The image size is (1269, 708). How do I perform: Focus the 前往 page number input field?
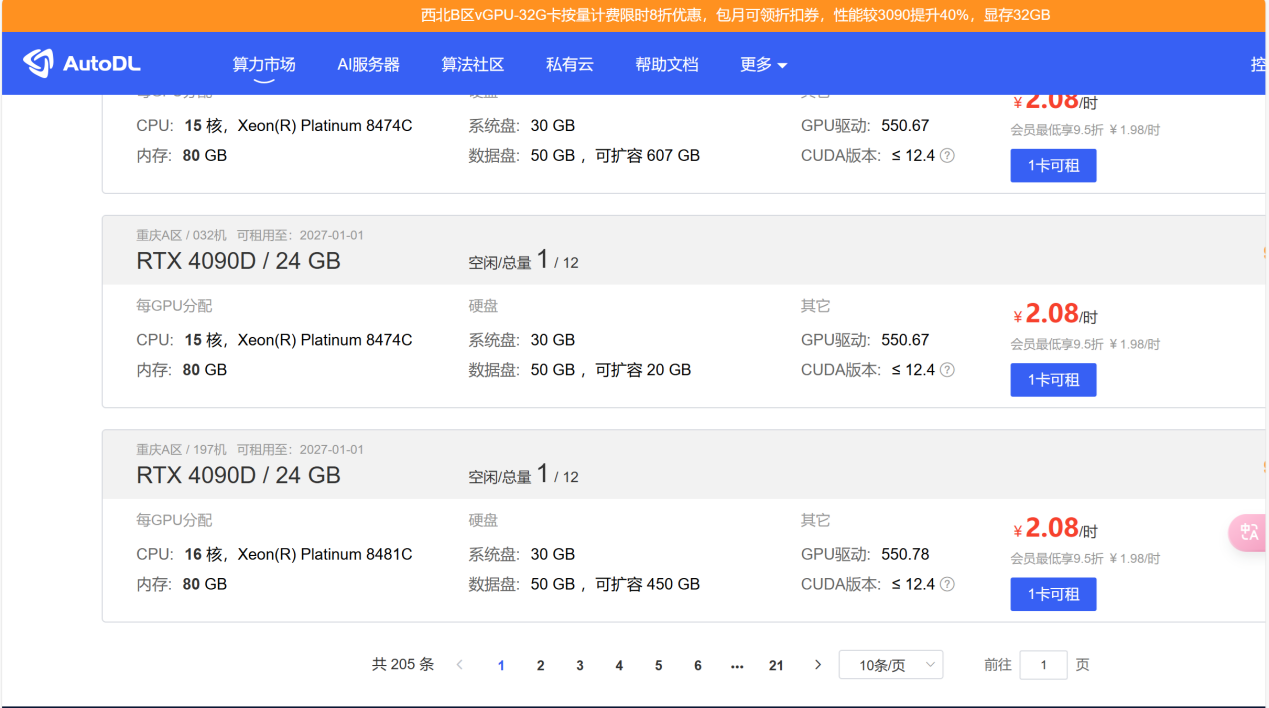(x=1043, y=665)
